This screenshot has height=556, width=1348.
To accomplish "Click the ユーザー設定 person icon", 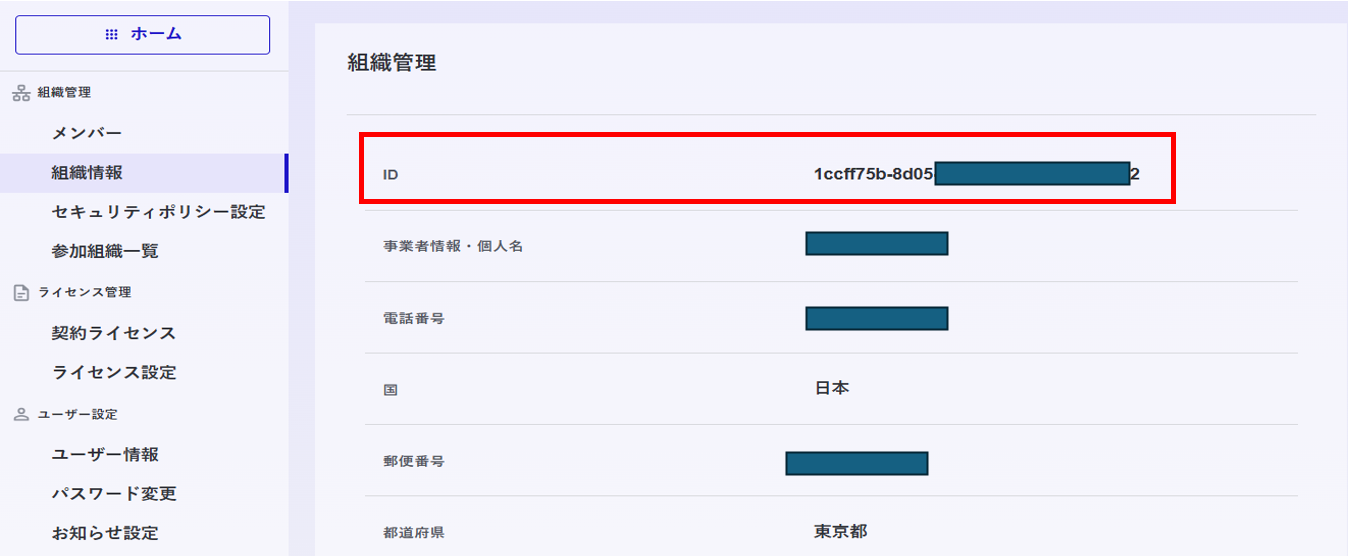I will pyautogui.click(x=21, y=414).
